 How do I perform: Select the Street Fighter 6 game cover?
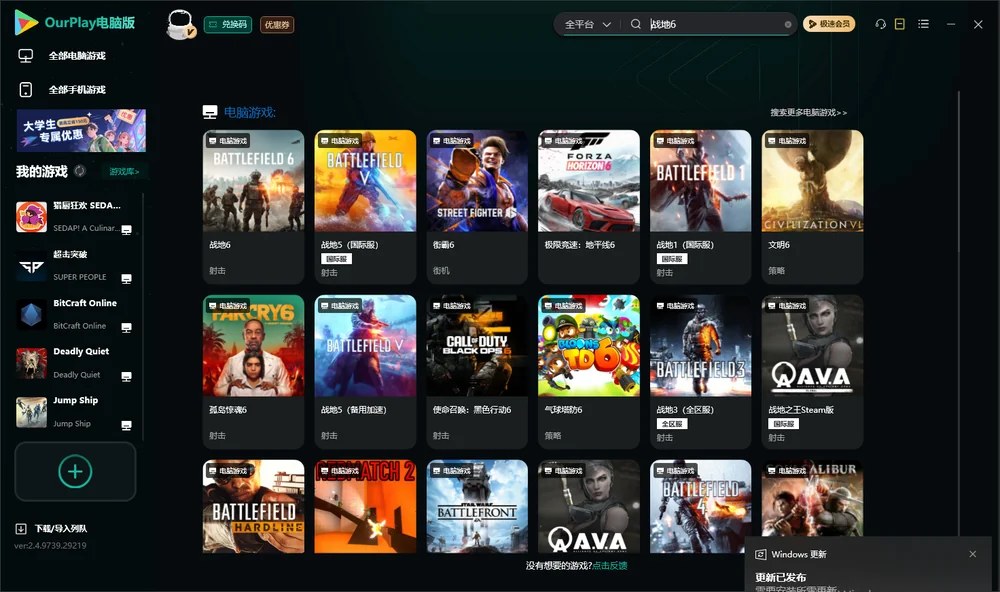pyautogui.click(x=477, y=181)
